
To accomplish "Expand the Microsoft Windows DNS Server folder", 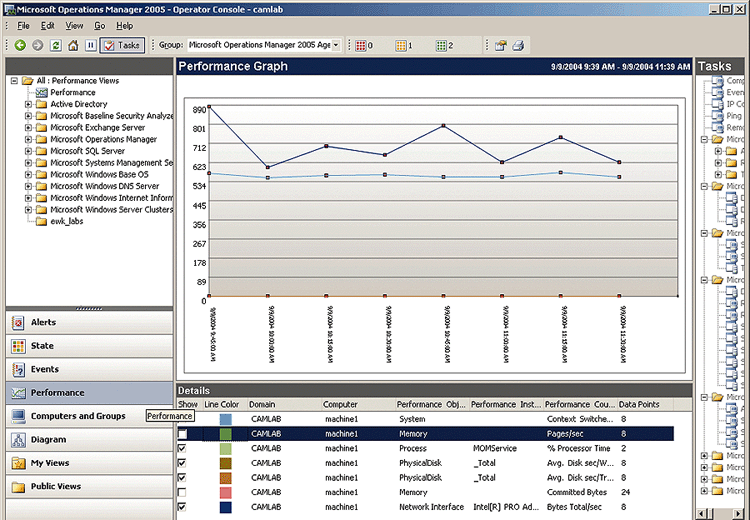I will tap(28, 186).
